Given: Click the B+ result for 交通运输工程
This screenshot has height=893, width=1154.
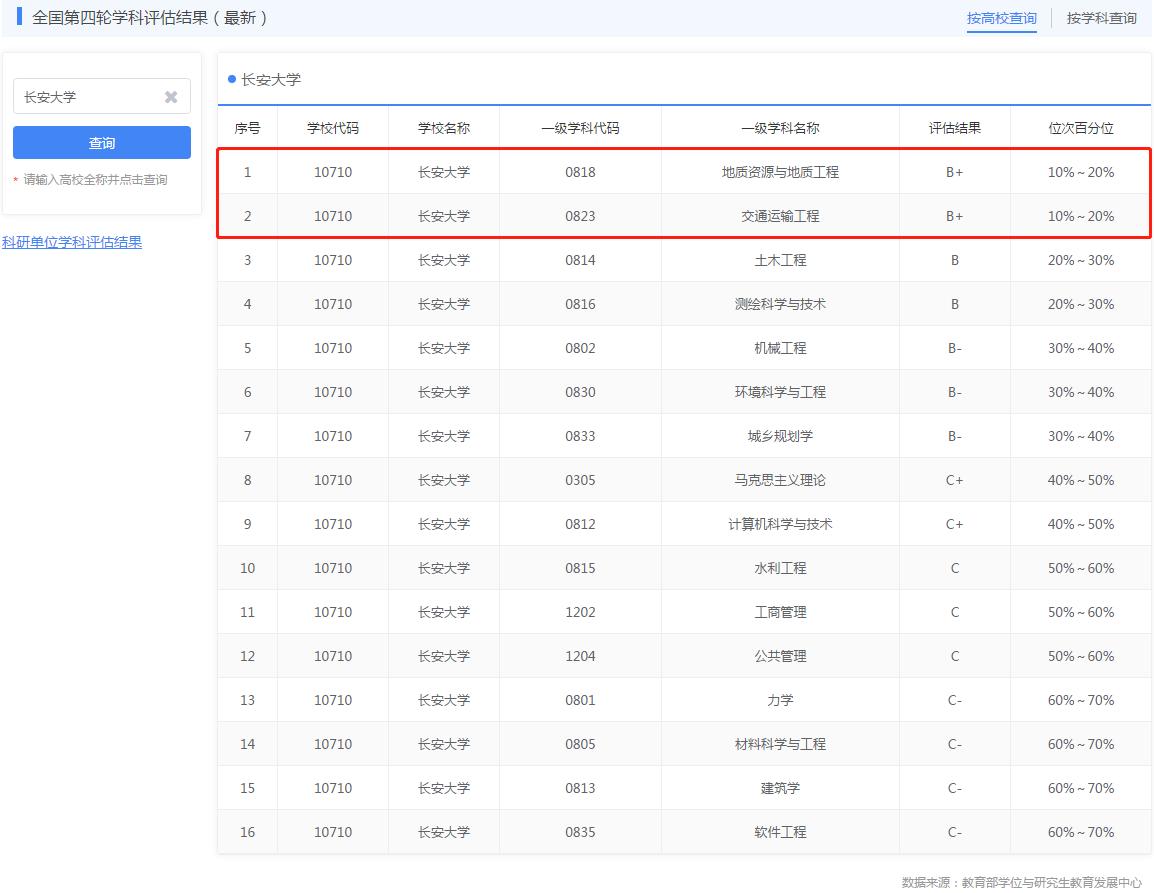Looking at the screenshot, I should pyautogui.click(x=954, y=215).
